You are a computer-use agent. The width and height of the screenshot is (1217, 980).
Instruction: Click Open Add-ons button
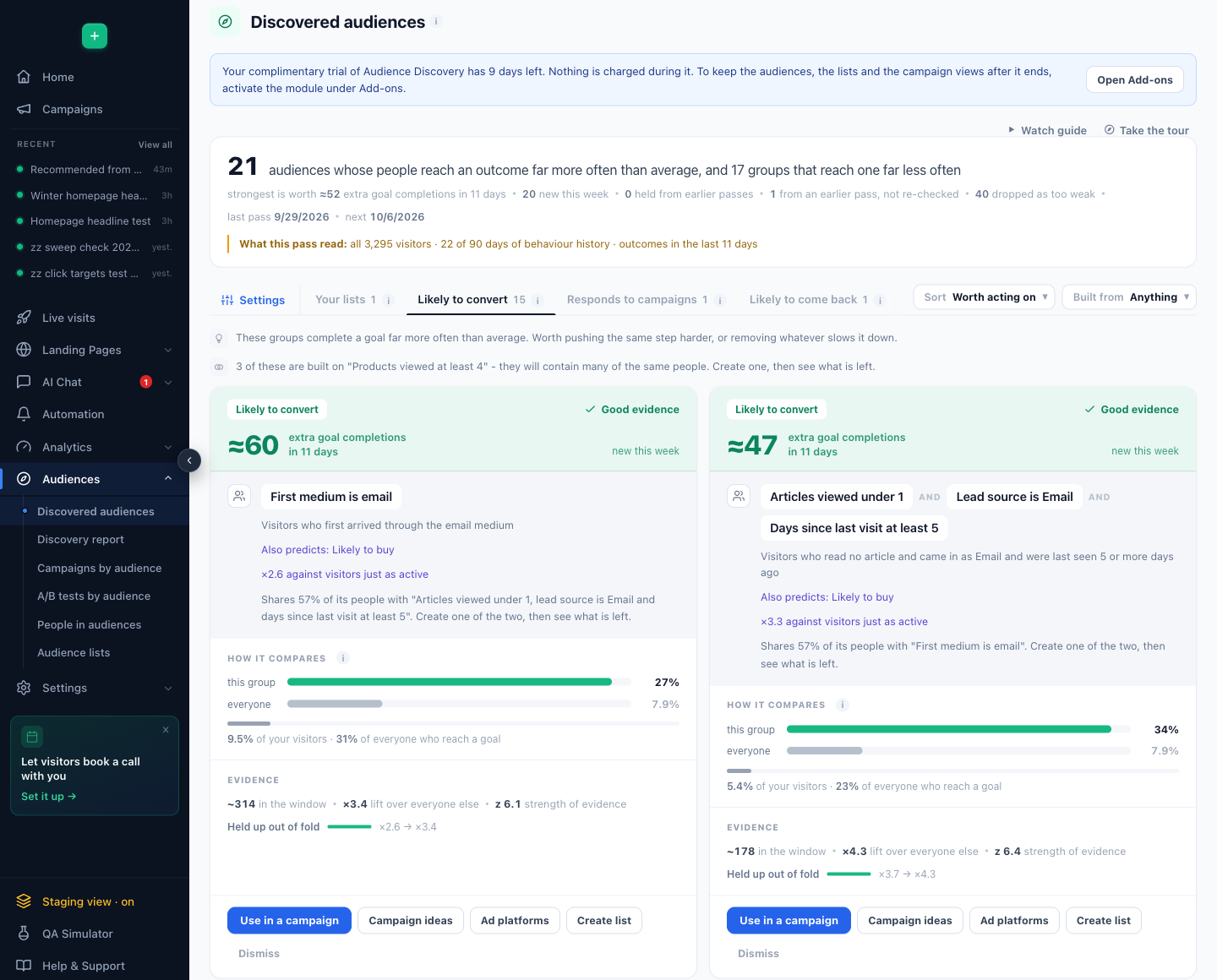pos(1135,79)
